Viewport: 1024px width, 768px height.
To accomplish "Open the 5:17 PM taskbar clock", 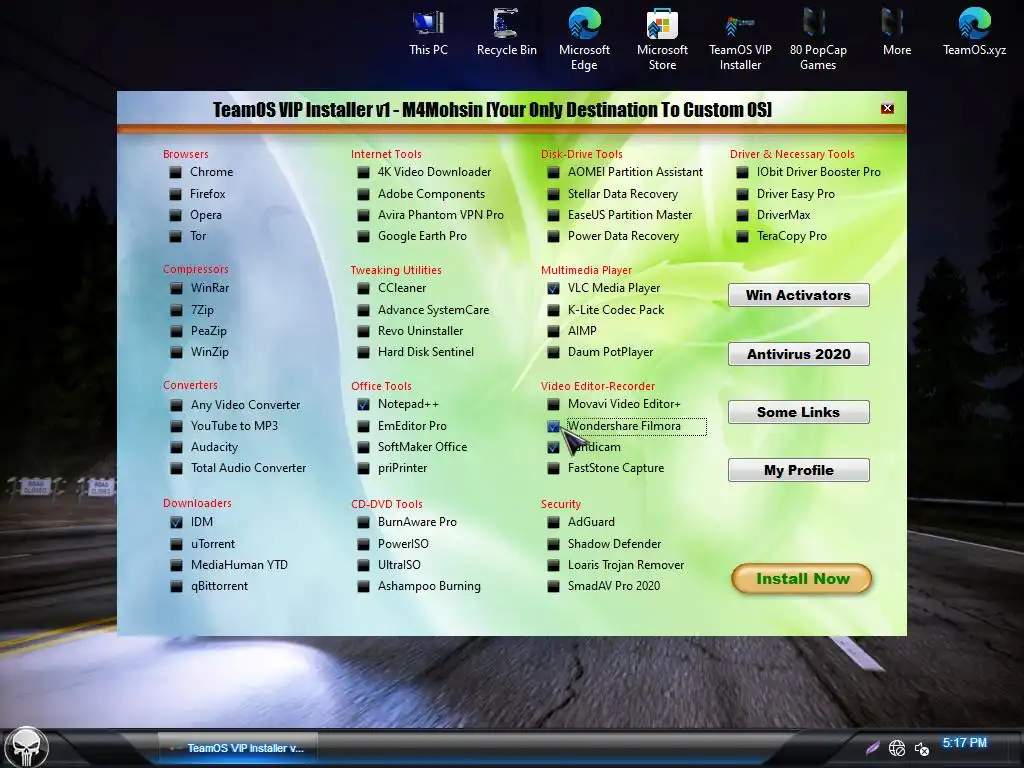I will (965, 743).
